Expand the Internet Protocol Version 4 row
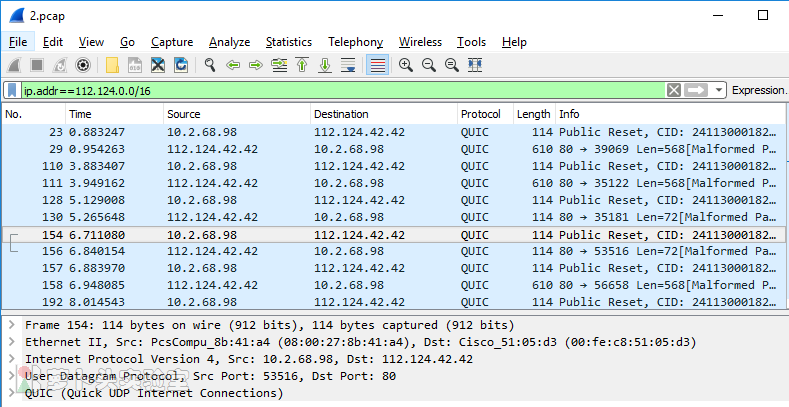The image size is (789, 407). tap(12, 359)
